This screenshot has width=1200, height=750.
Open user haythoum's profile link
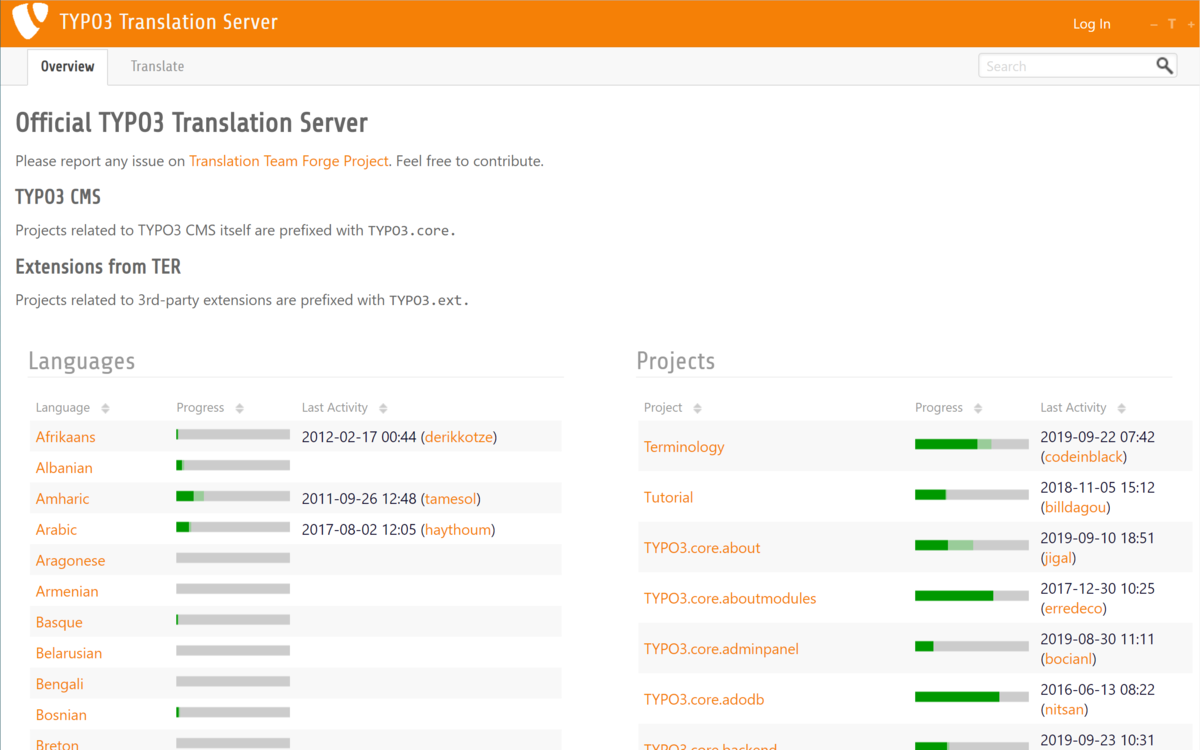pos(458,530)
